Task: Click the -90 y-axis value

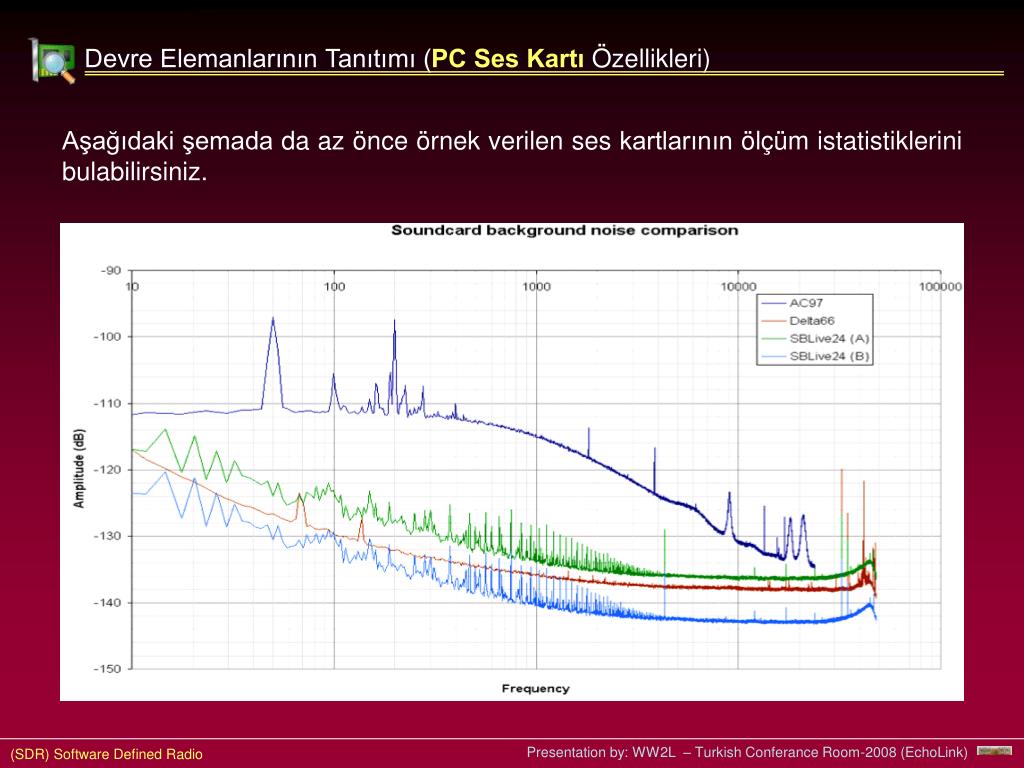Action: coord(111,270)
